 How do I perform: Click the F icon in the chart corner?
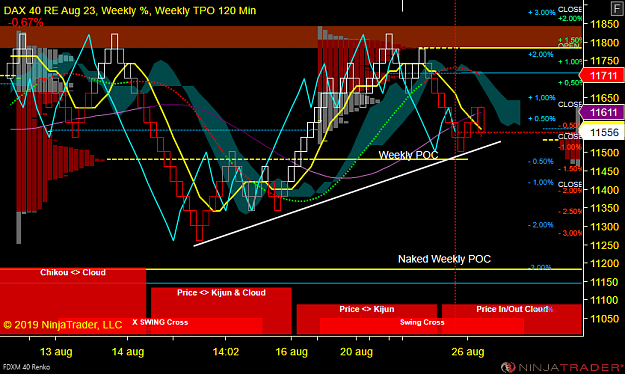pos(617,8)
